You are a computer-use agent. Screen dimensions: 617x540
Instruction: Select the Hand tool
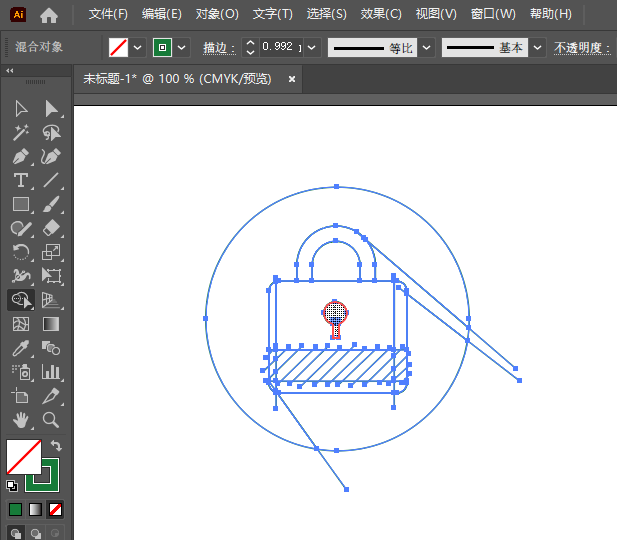click(x=21, y=420)
